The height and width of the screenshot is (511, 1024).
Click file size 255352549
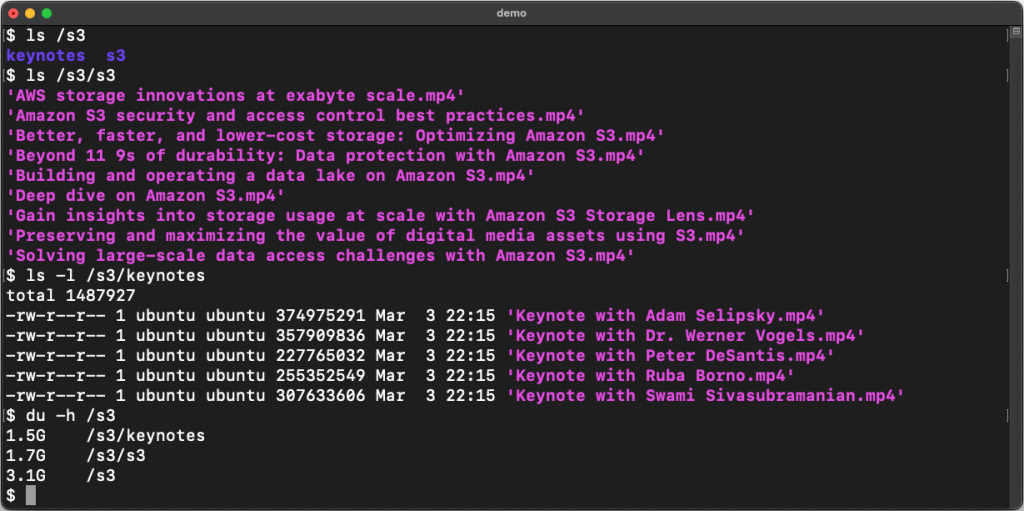click(x=321, y=376)
